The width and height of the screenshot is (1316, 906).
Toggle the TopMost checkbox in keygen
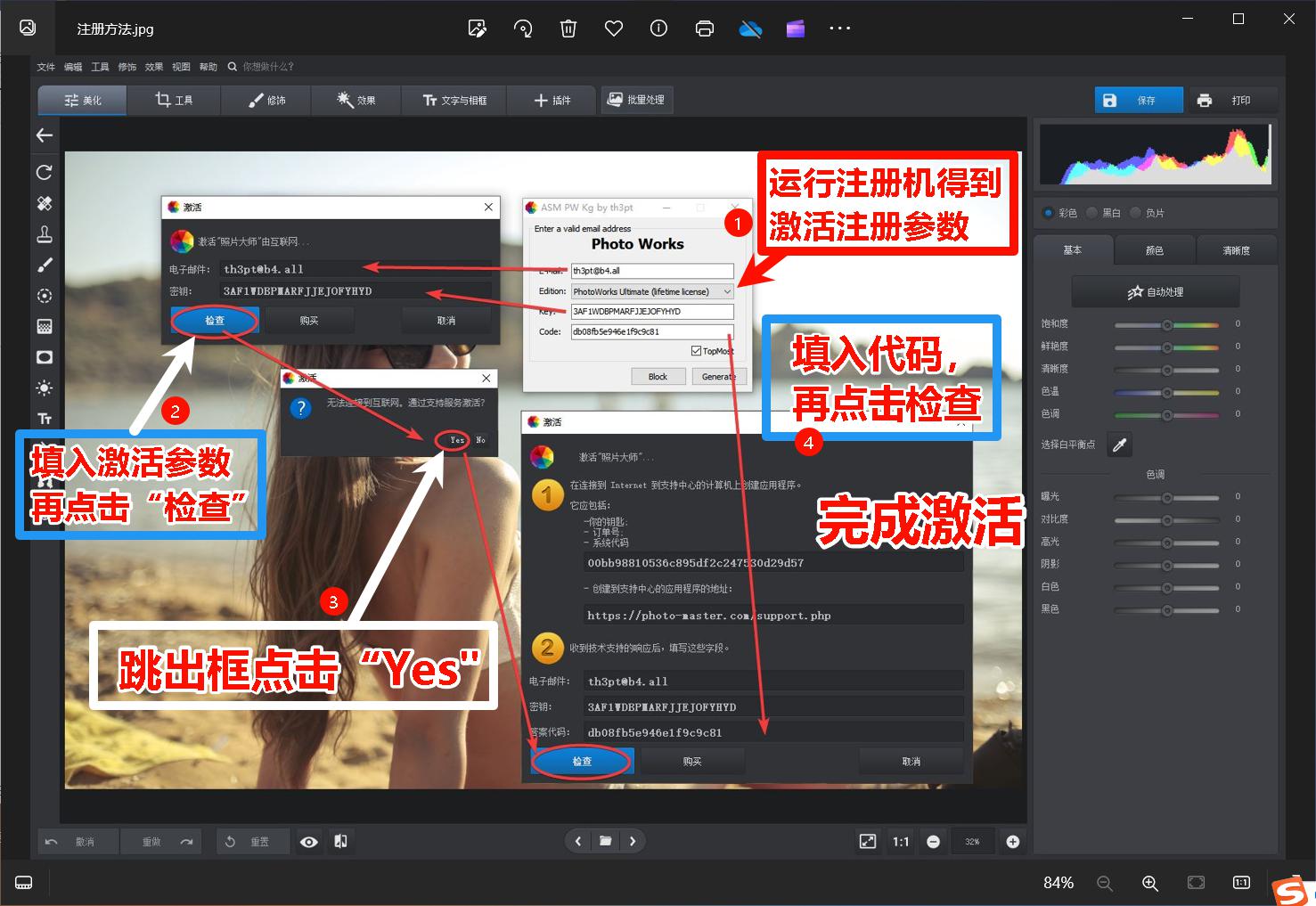(x=696, y=351)
